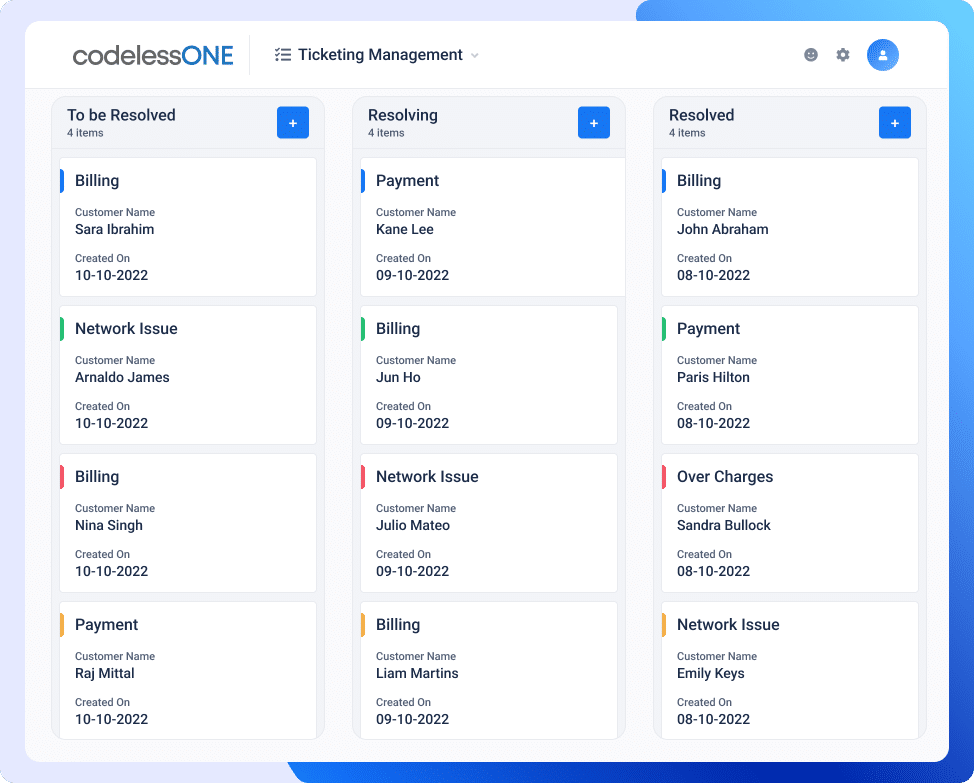Screen dimensions: 974x783
Task: Click the To be Resolved column header
Action: (x=121, y=115)
